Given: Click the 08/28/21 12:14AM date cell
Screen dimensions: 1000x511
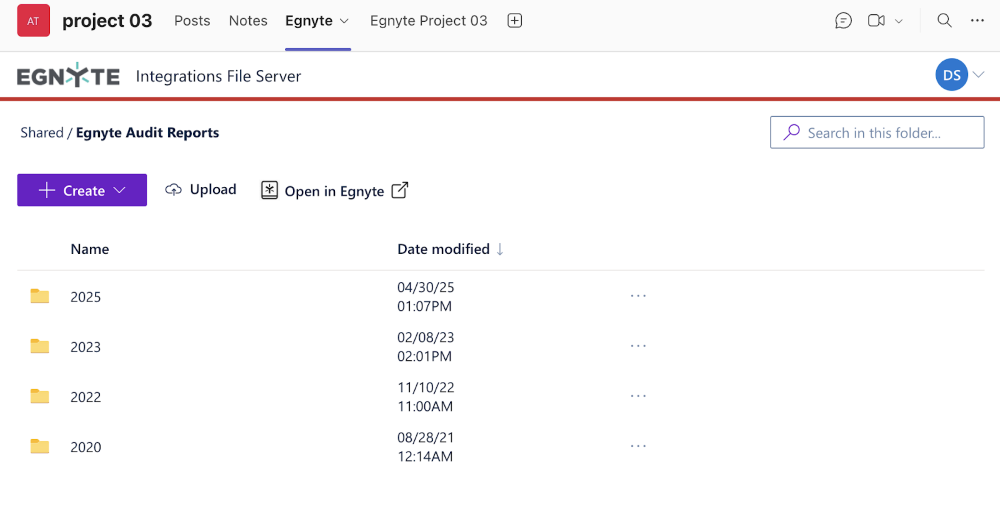Looking at the screenshot, I should [x=425, y=447].
